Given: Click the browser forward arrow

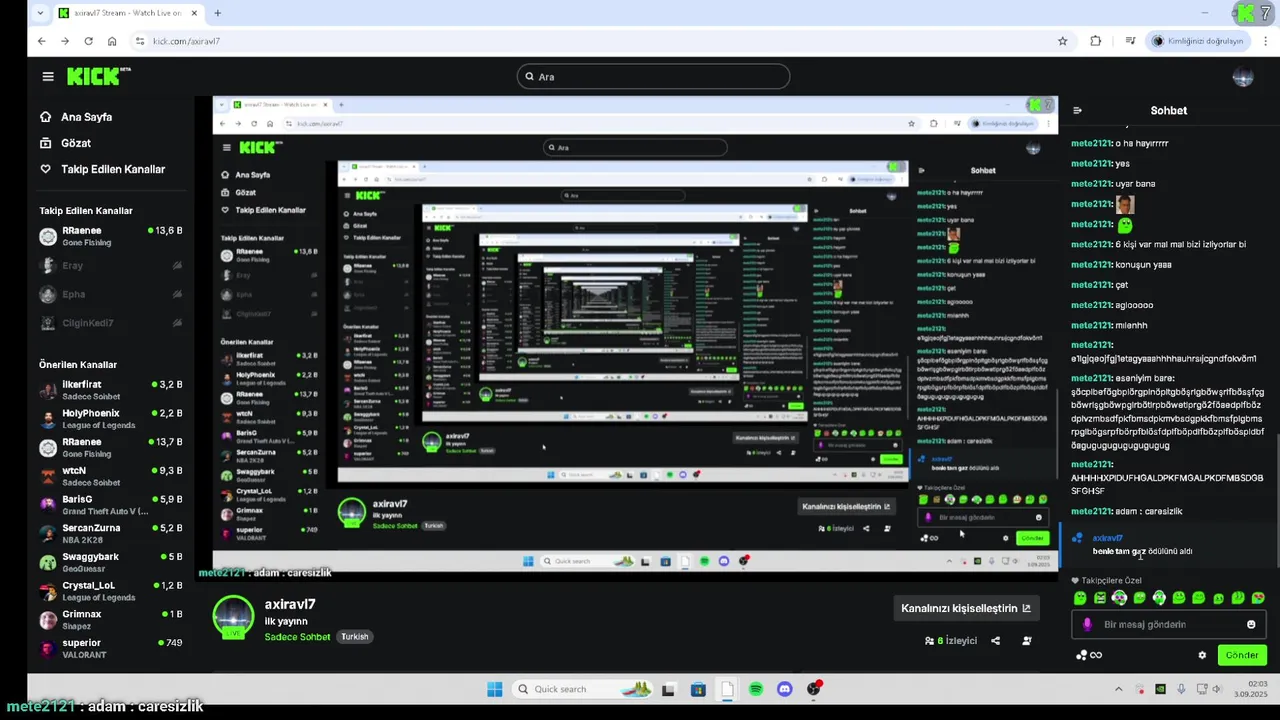Looking at the screenshot, I should point(65,41).
